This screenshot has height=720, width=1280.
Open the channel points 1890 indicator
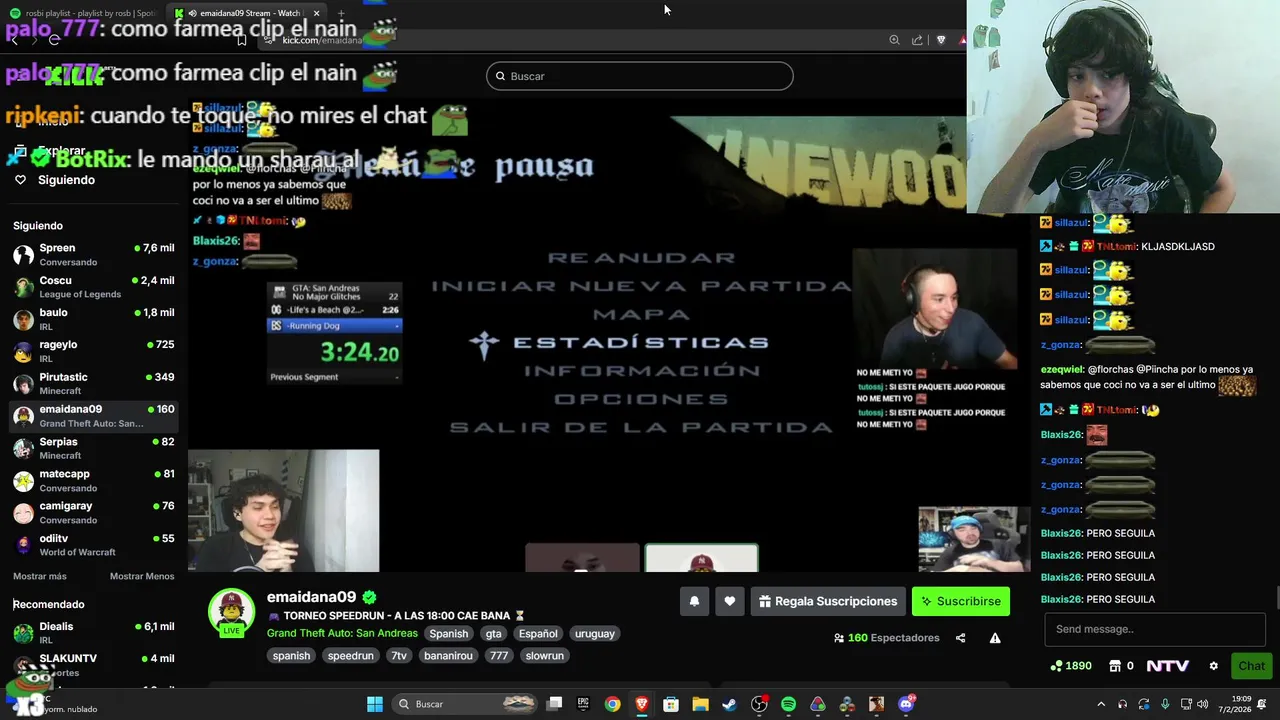(1071, 666)
